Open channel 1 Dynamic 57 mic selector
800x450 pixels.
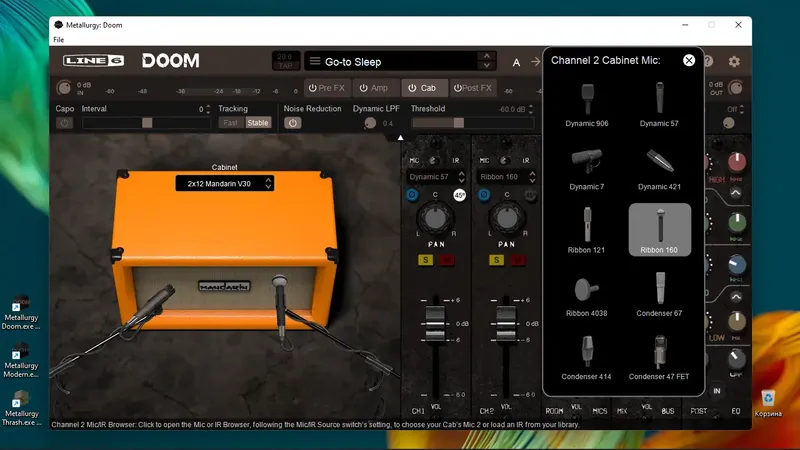click(436, 177)
